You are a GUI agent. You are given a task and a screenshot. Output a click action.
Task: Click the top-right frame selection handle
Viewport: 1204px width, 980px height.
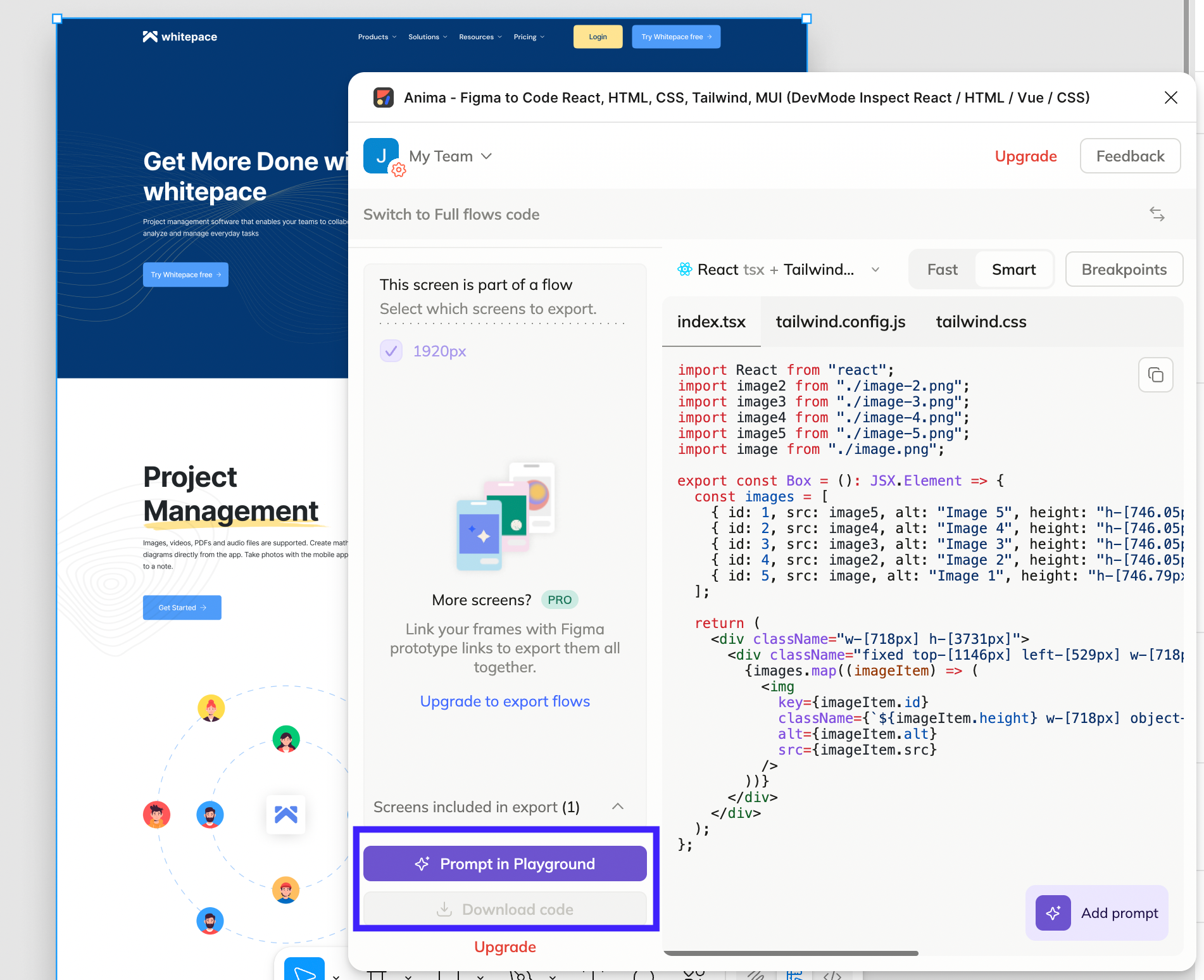pos(806,19)
